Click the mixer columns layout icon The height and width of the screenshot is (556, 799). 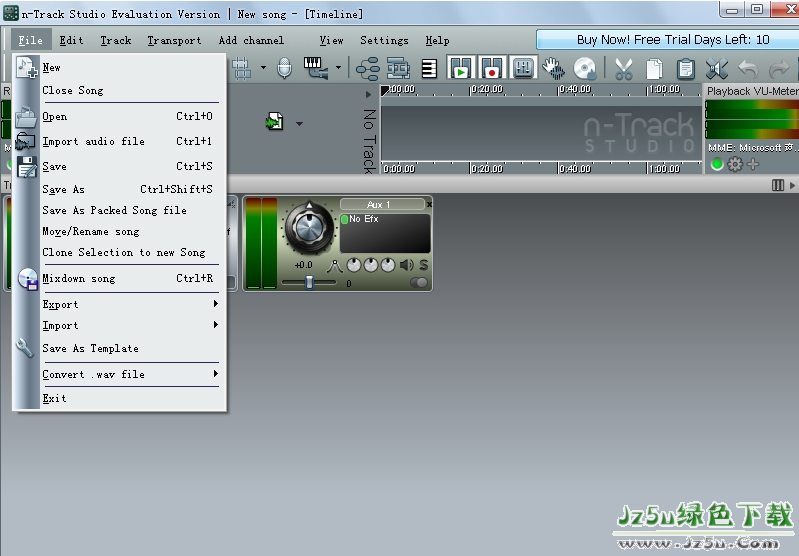tap(778, 185)
